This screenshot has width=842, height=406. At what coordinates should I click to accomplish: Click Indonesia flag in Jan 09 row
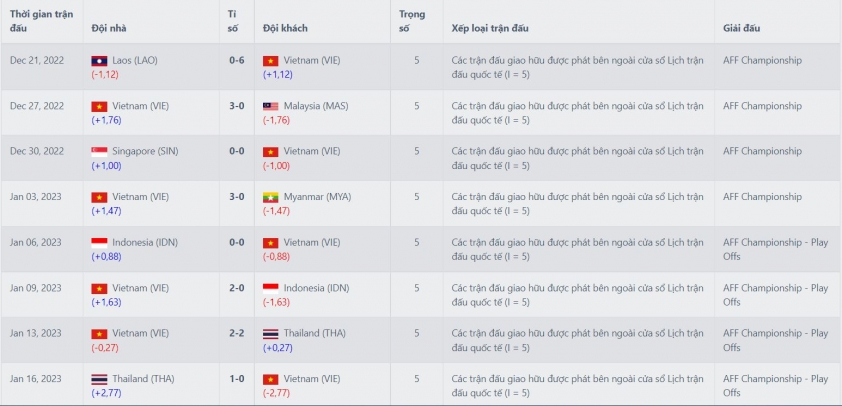pyautogui.click(x=271, y=288)
